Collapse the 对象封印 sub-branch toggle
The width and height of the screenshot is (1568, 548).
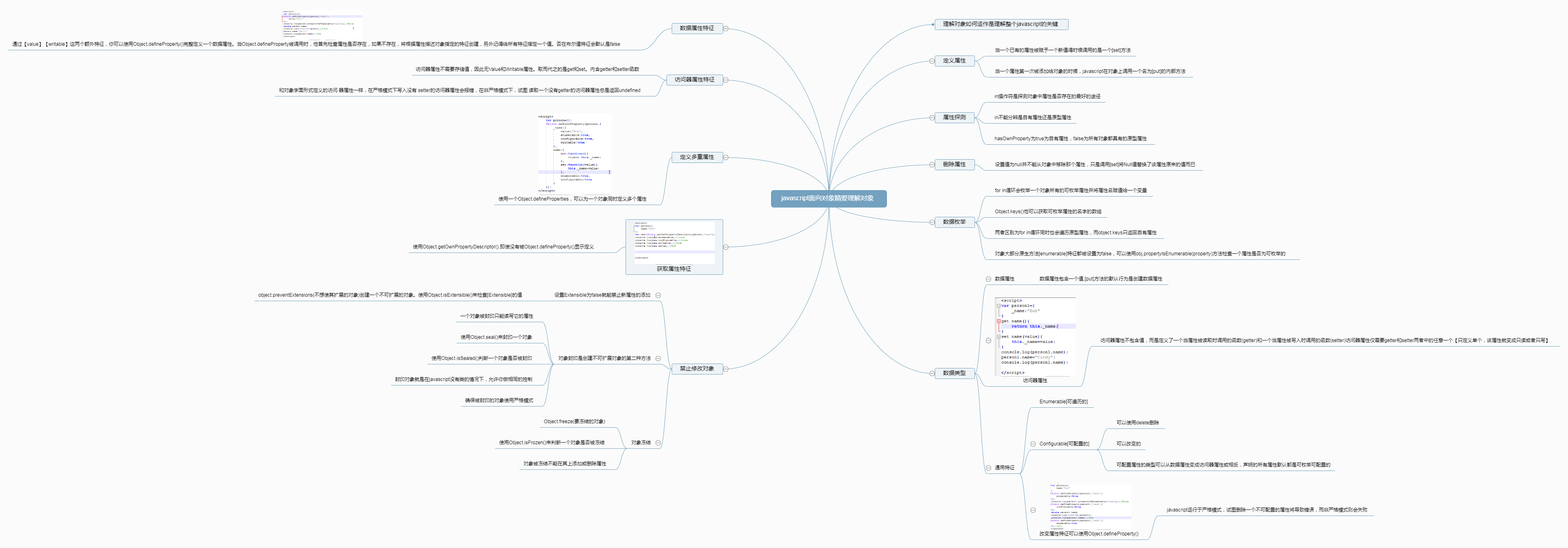[x=658, y=359]
